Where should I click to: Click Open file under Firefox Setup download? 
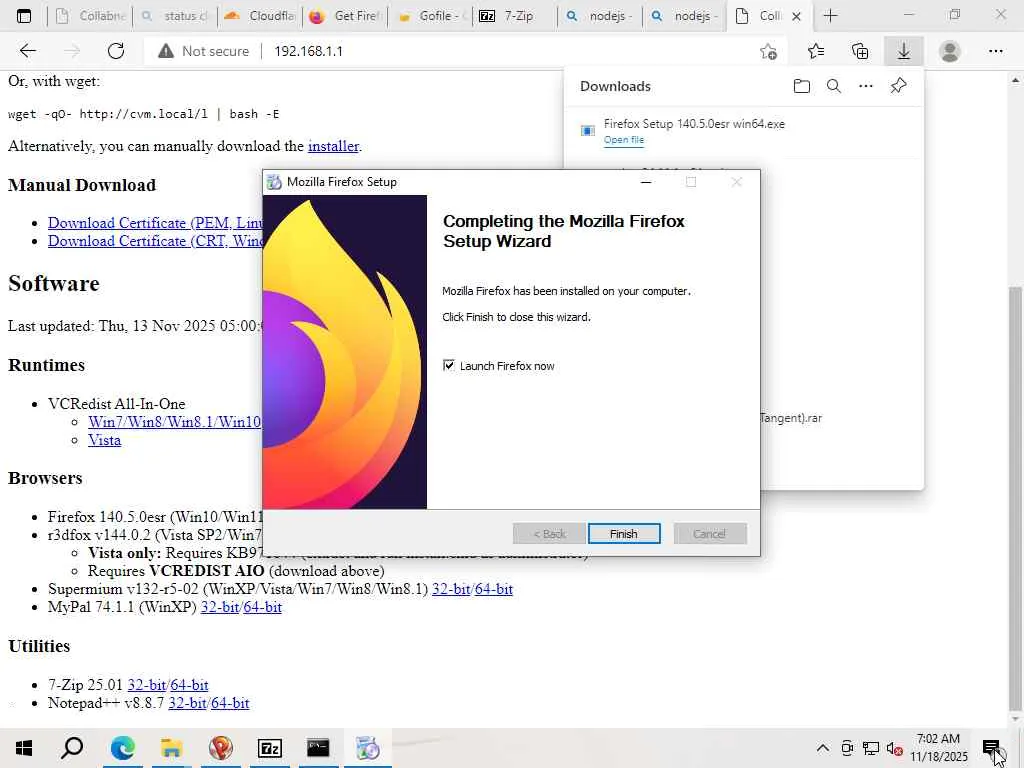tap(624, 140)
